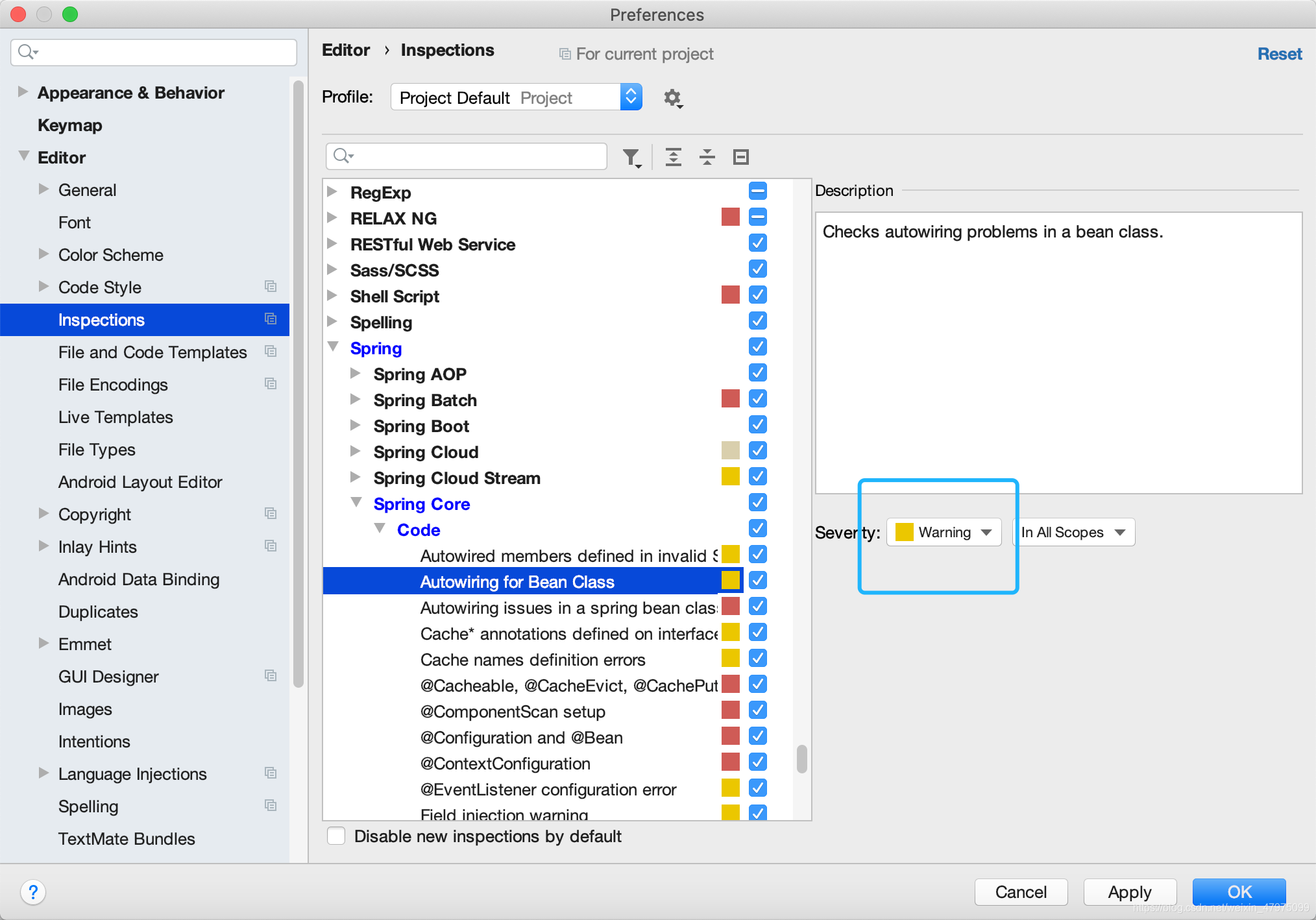
Task: Toggle the RegExp inspections checkbox
Action: tap(758, 191)
